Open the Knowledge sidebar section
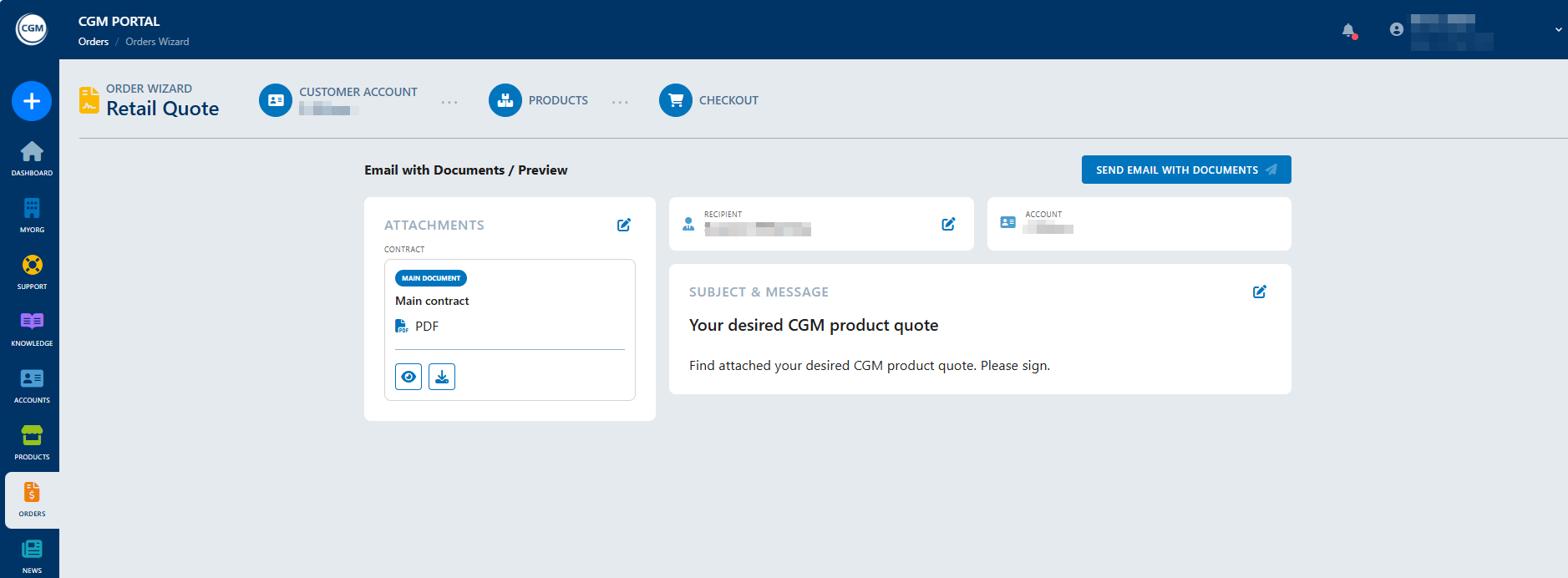 coord(32,328)
